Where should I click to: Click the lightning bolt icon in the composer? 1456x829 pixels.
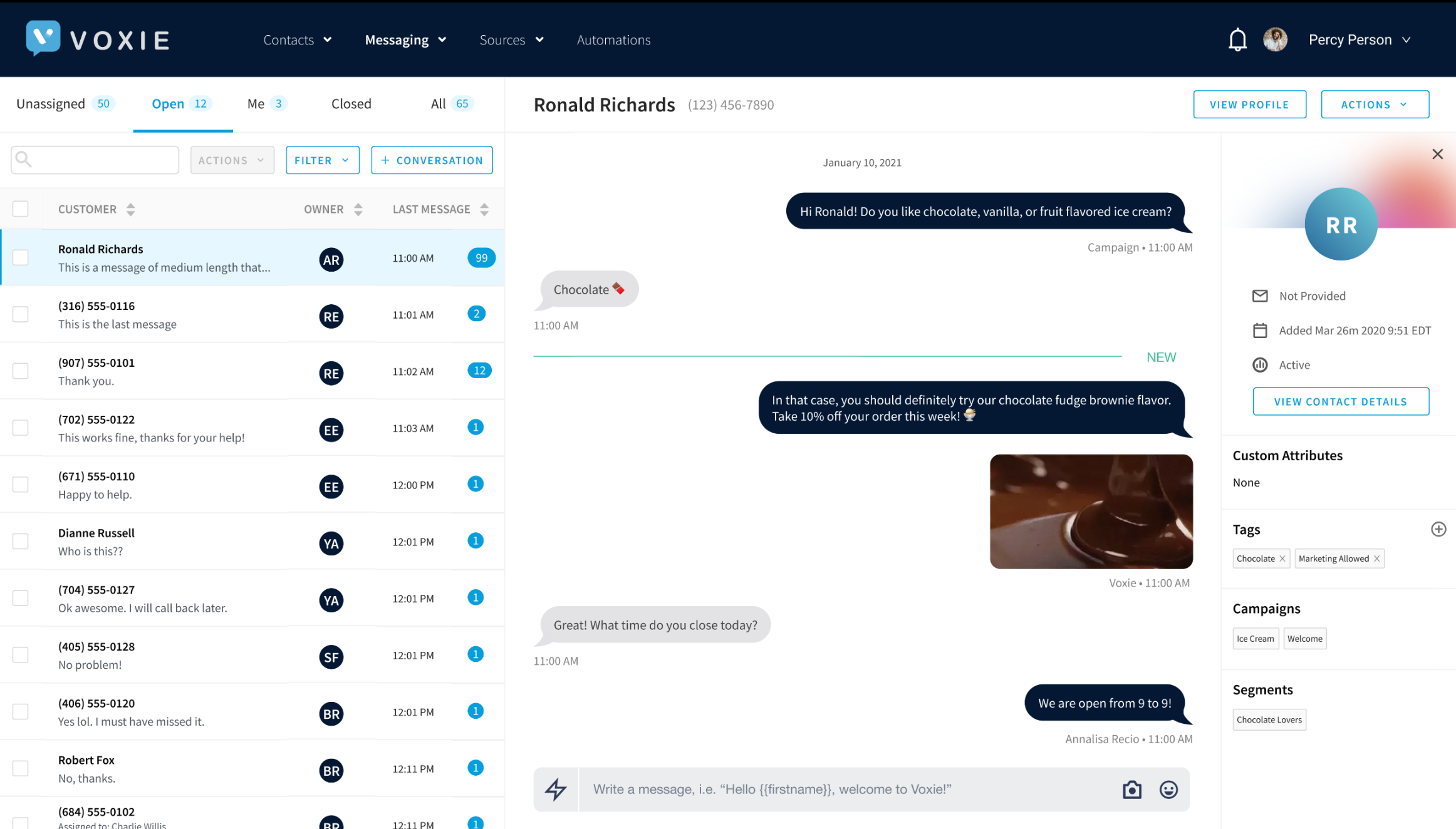click(x=555, y=789)
